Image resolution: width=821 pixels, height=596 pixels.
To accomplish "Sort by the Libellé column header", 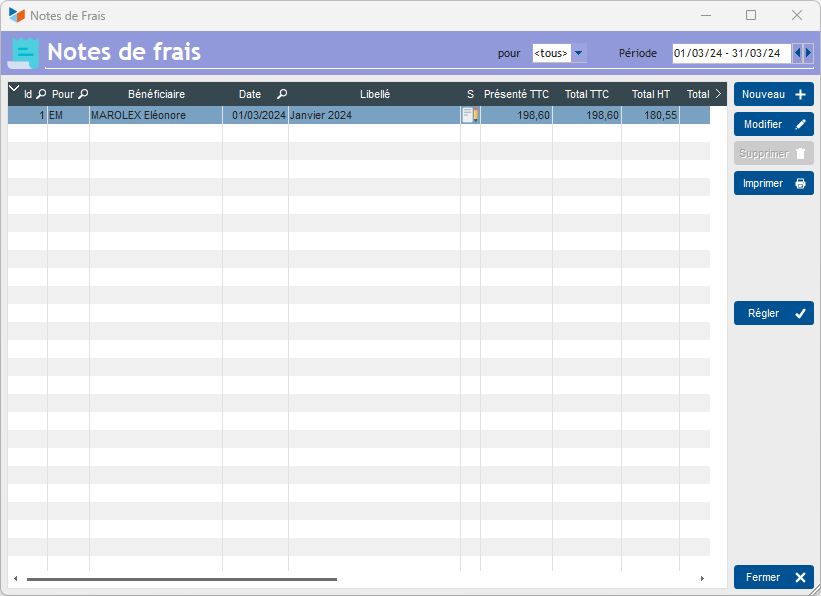I will [374, 94].
